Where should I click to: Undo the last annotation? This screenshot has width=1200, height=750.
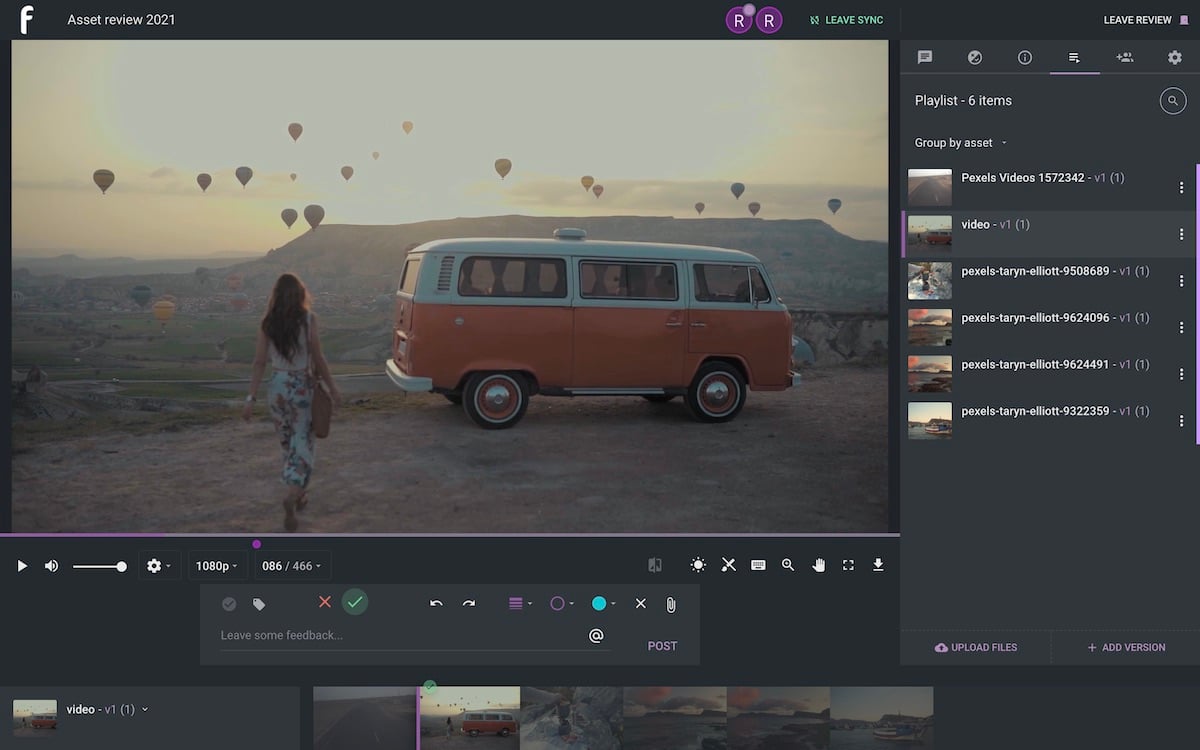(x=436, y=604)
